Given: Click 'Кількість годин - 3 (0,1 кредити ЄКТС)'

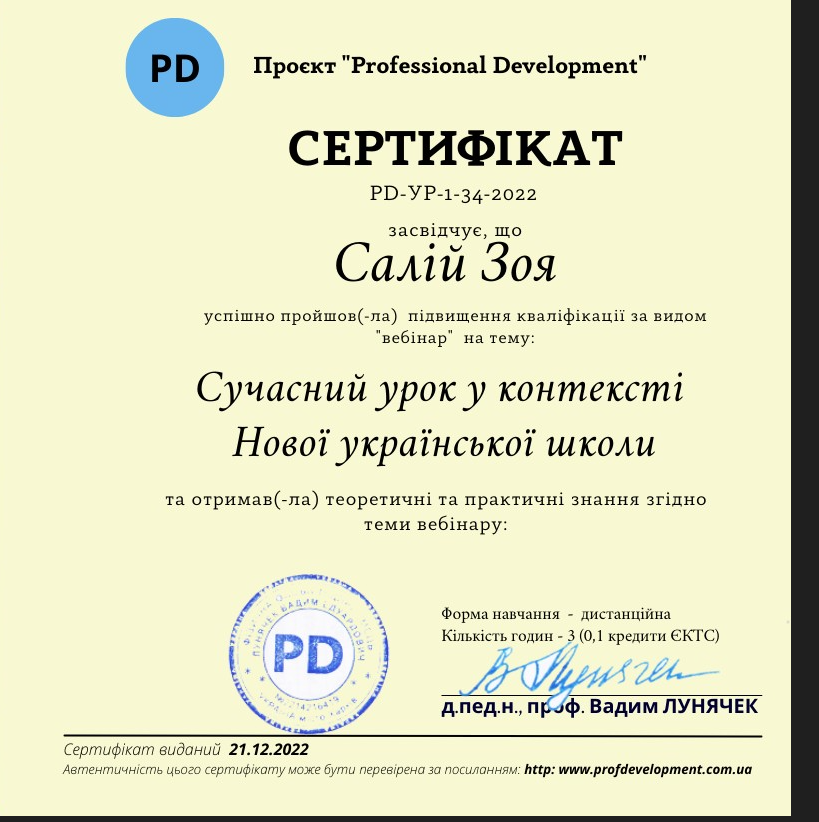Looking at the screenshot, I should click(x=580, y=636).
